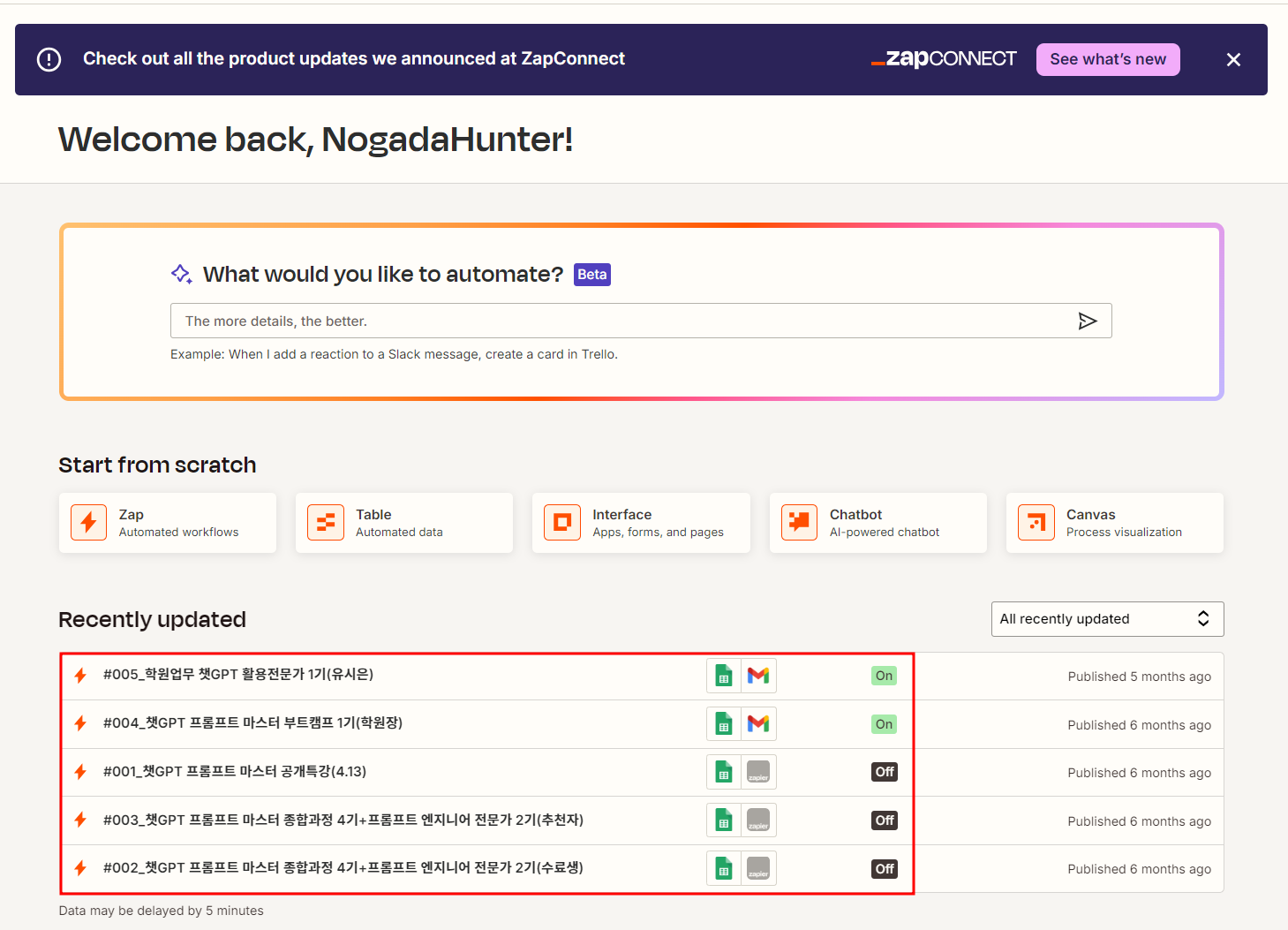Focus the 'The more details, the better' field

(x=618, y=321)
